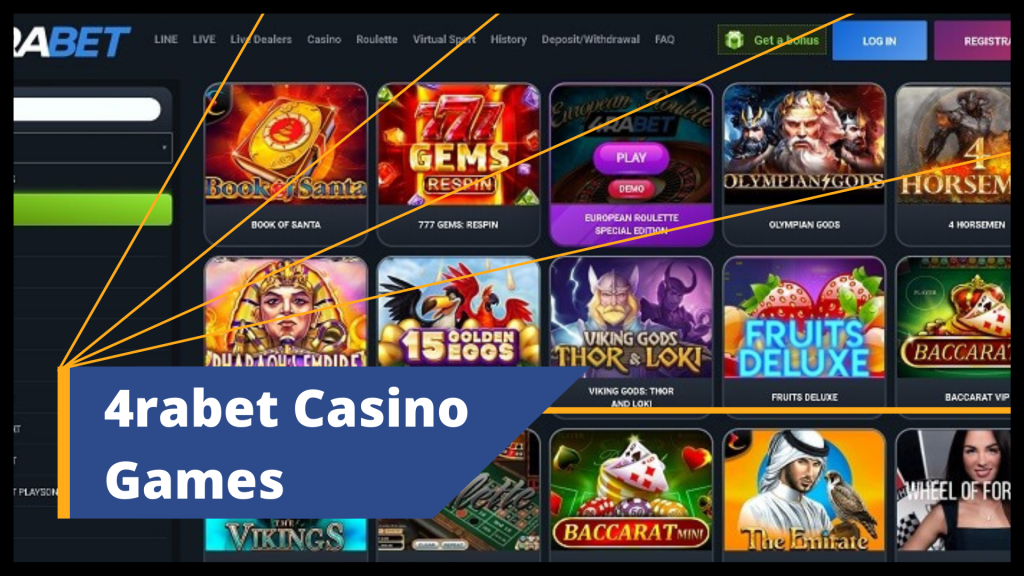Expand the sidebar provider dropdown
Image resolution: width=1024 pixels, height=576 pixels.
[93, 148]
